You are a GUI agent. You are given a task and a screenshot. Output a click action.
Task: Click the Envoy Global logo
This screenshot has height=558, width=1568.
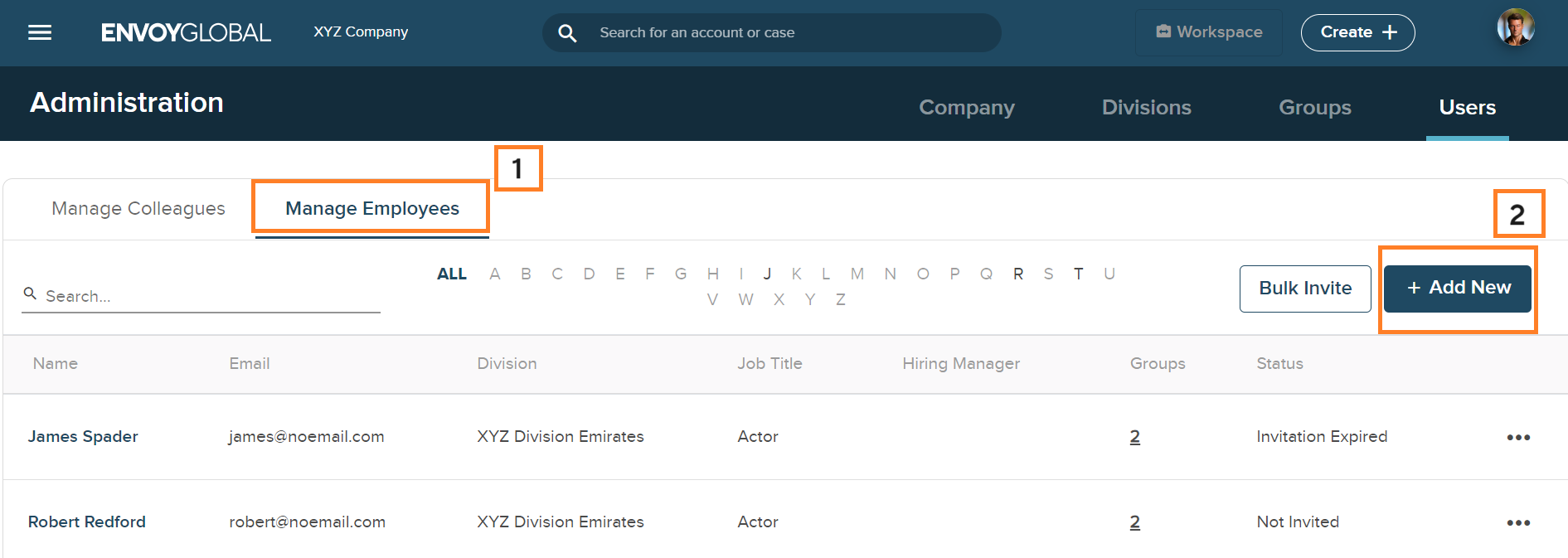(x=186, y=32)
